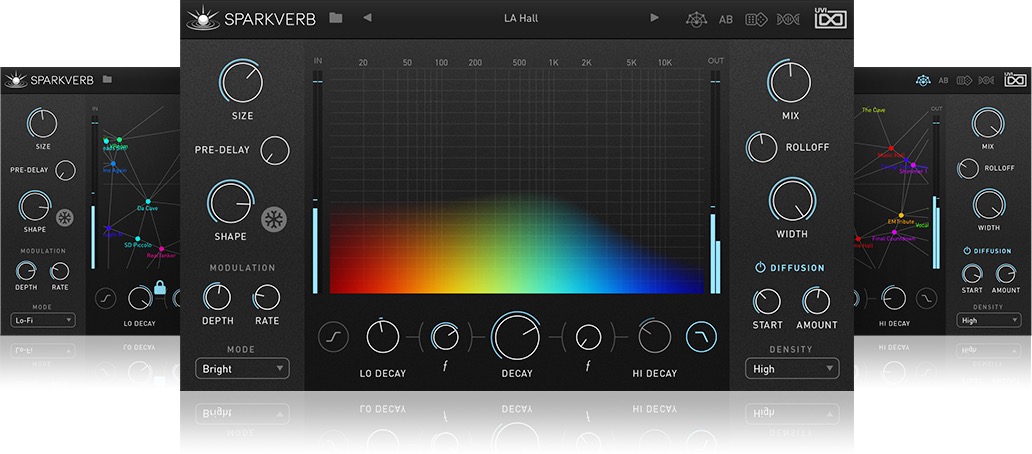
Task: Adjust the Size knob in center window
Action: point(241,82)
